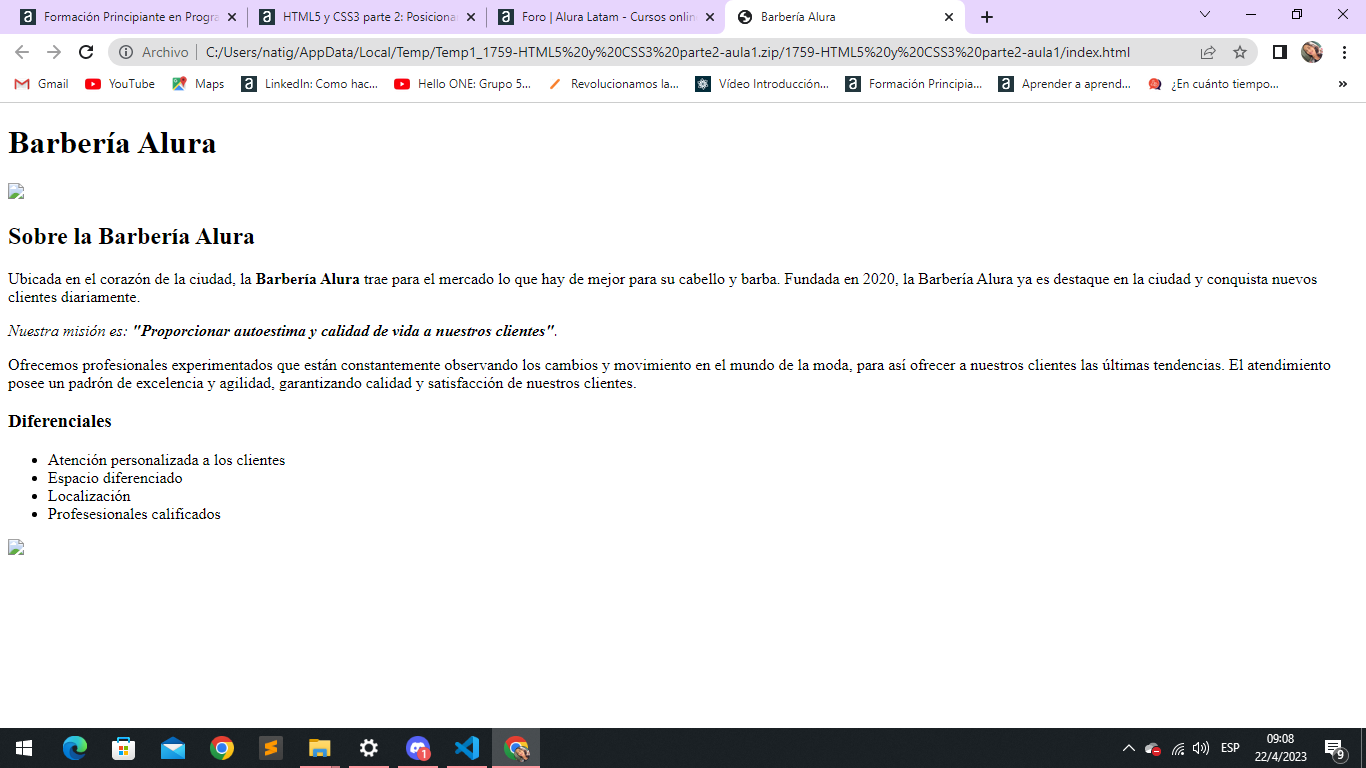Click the Sobre la Barbería Alura heading

(x=131, y=237)
